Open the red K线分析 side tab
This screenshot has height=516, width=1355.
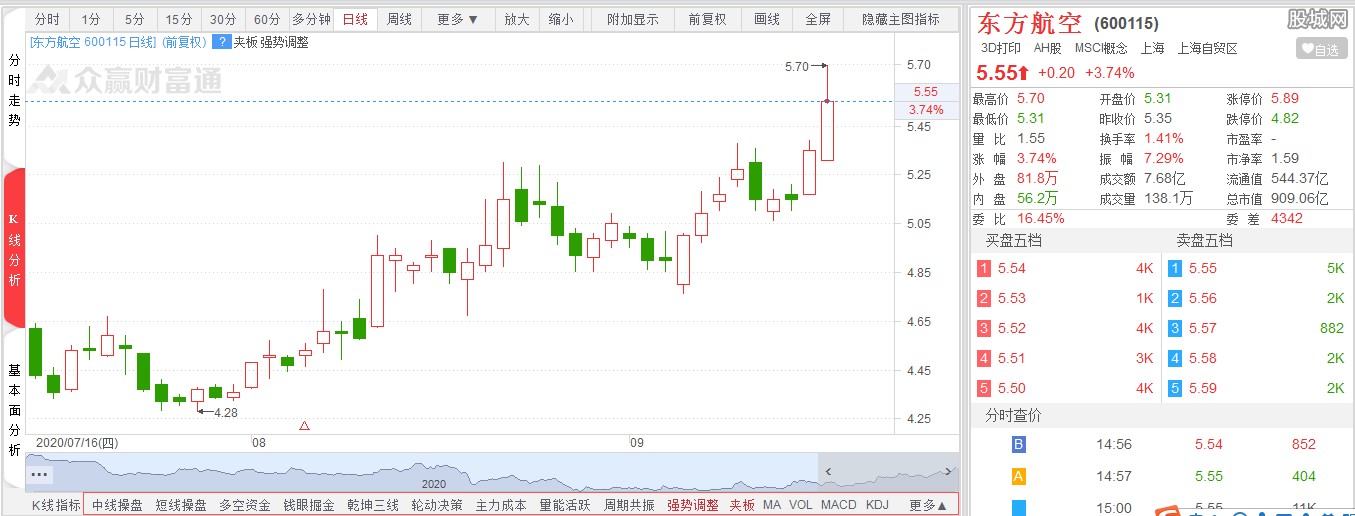(14, 248)
